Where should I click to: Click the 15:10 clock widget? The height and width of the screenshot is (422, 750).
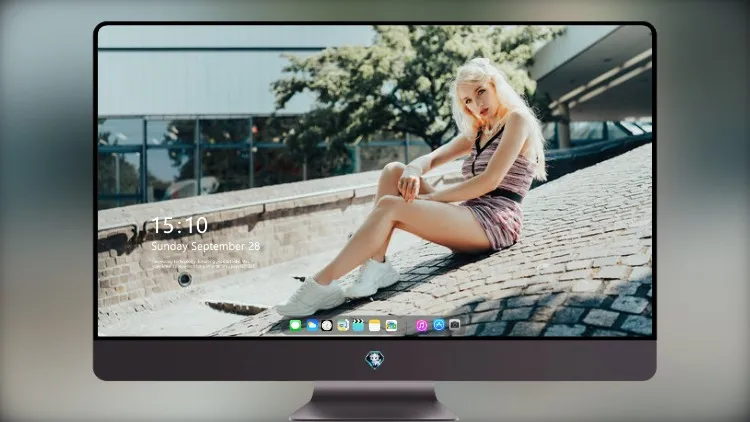pyautogui.click(x=179, y=225)
